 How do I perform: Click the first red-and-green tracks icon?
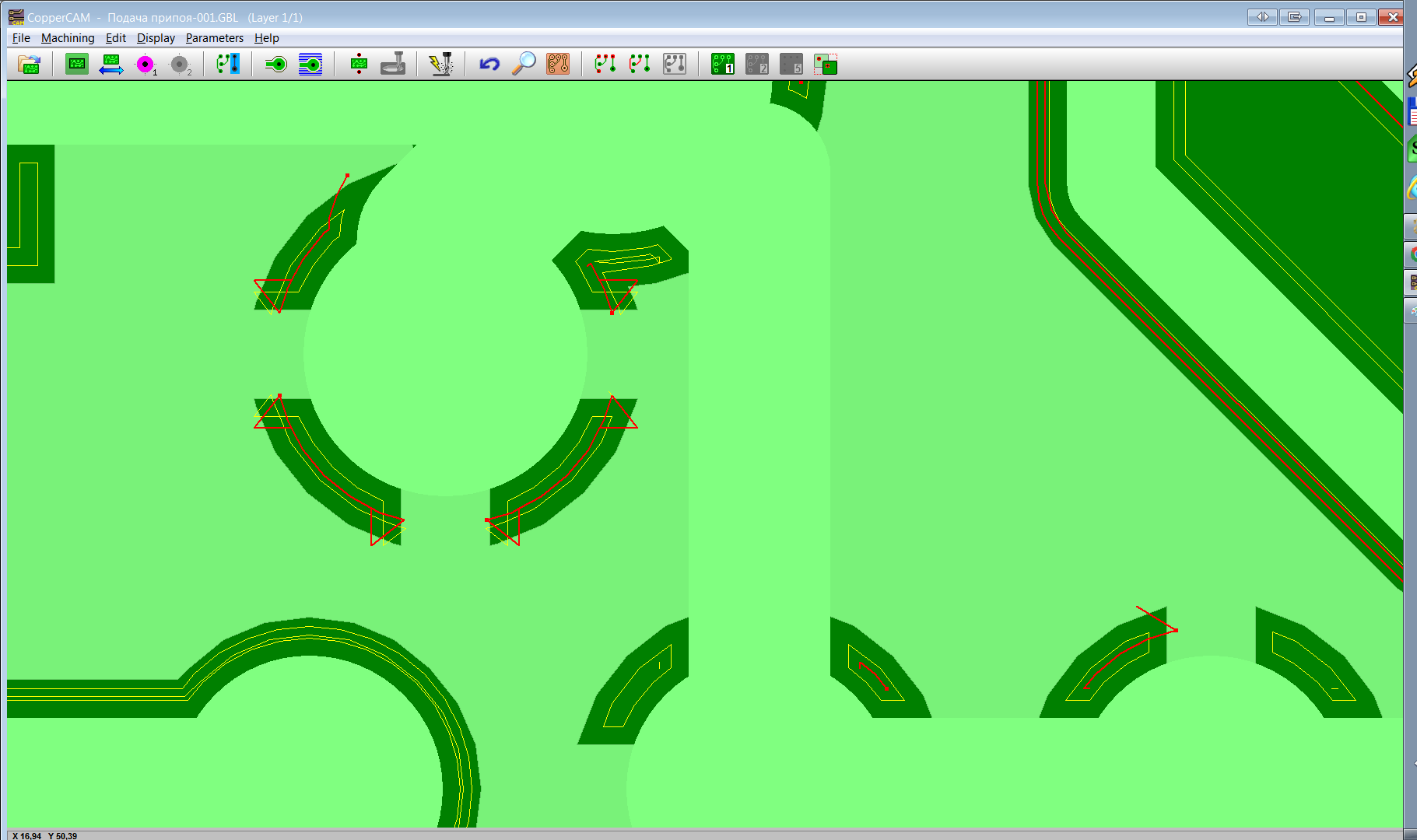(605, 64)
